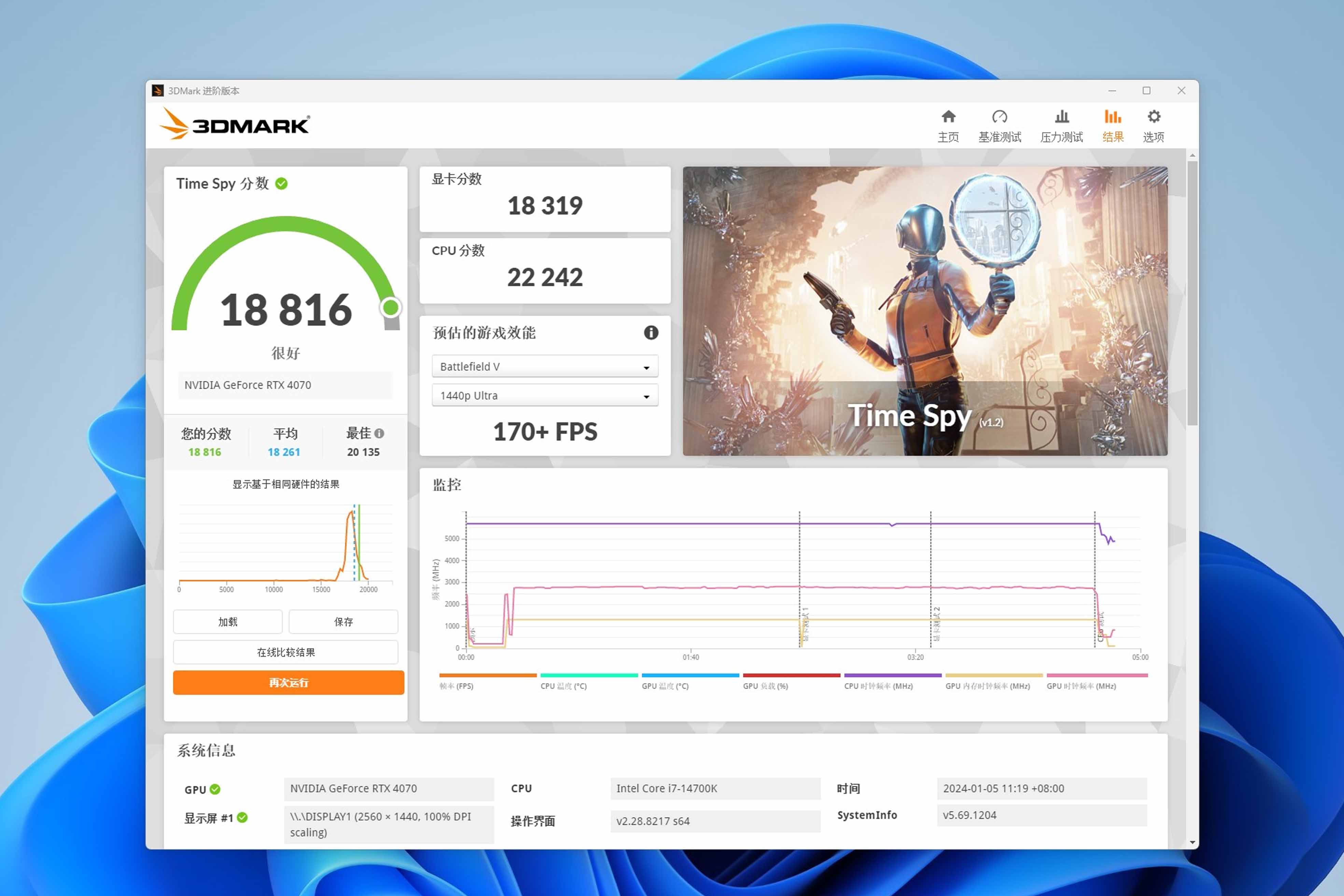This screenshot has height=896, width=1344.
Task: Click the 3DMark app icon in title bar
Action: point(158,91)
